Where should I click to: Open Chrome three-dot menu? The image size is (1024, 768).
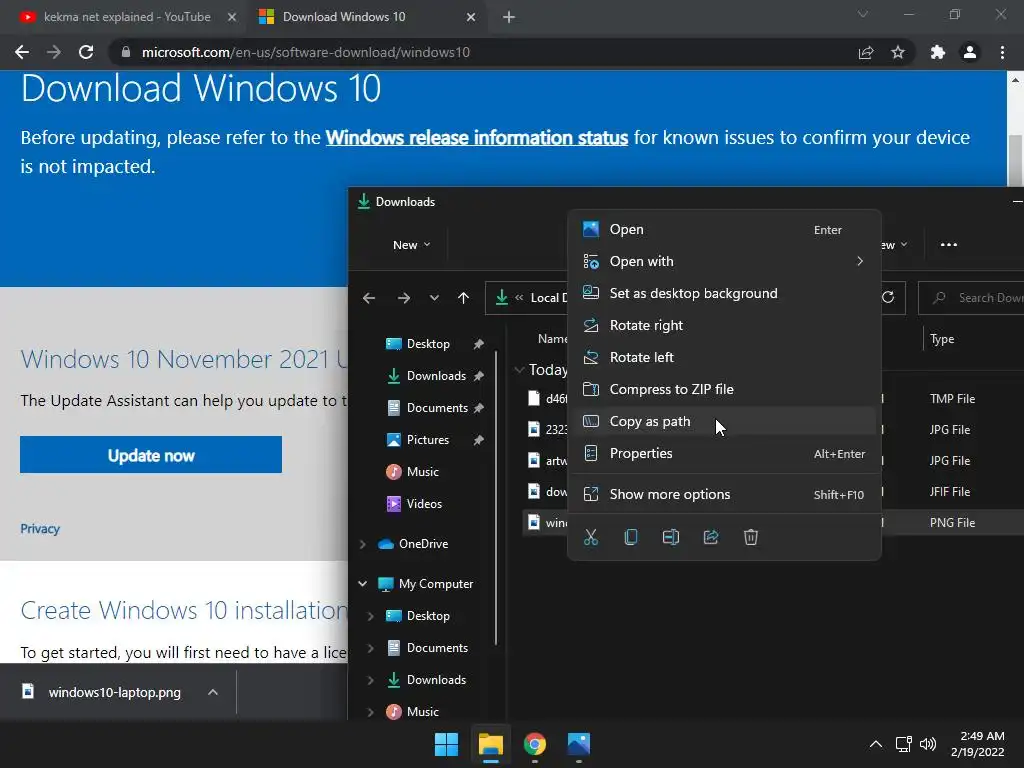(x=1002, y=52)
